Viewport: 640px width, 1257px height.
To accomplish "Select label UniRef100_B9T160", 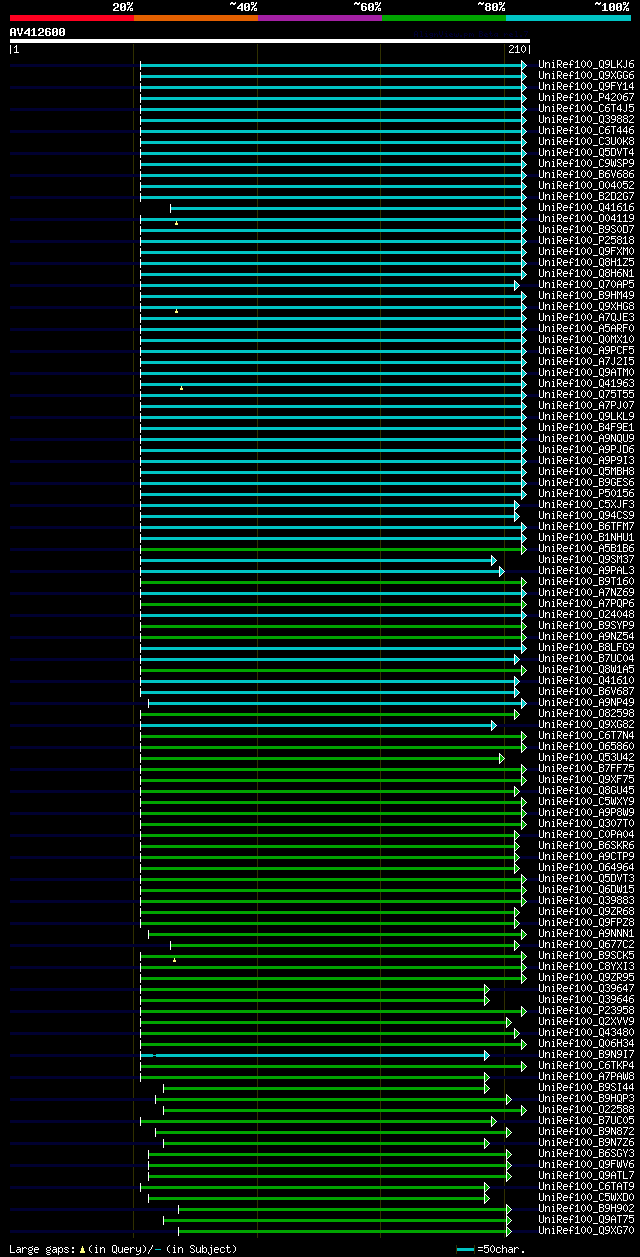I will click(586, 581).
